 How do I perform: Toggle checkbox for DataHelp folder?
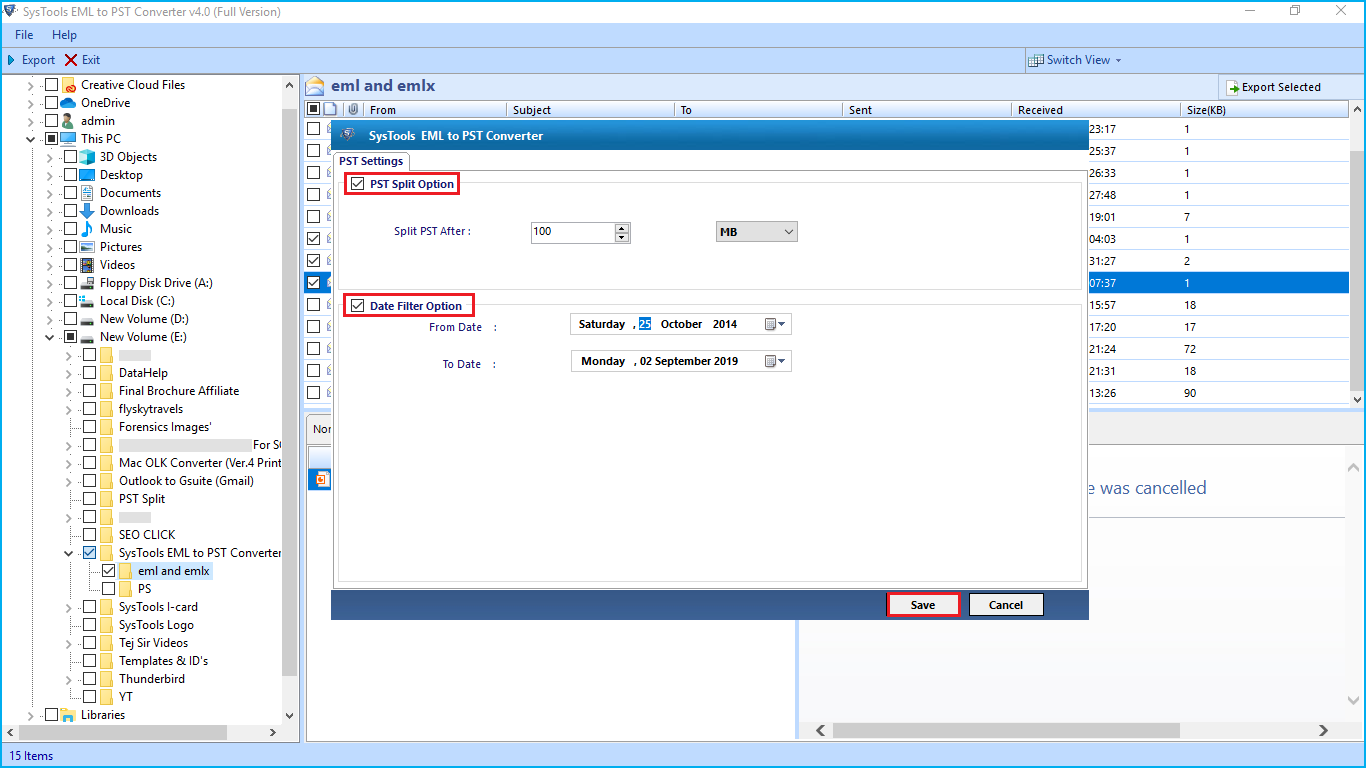pos(90,373)
